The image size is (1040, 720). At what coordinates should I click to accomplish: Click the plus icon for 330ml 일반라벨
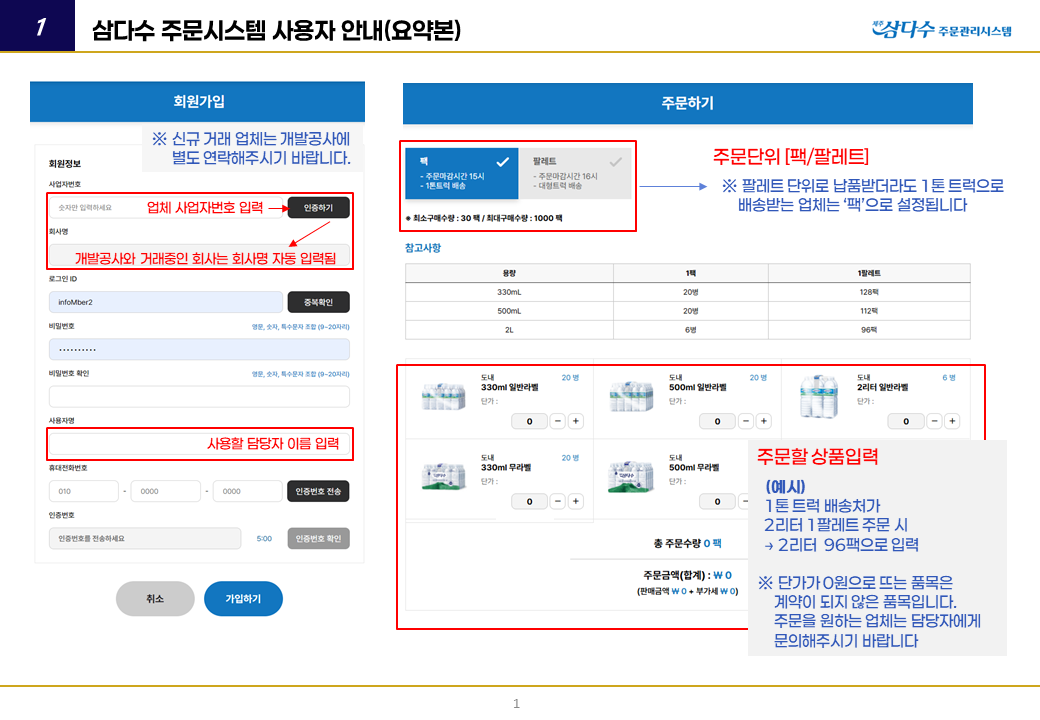pos(575,421)
